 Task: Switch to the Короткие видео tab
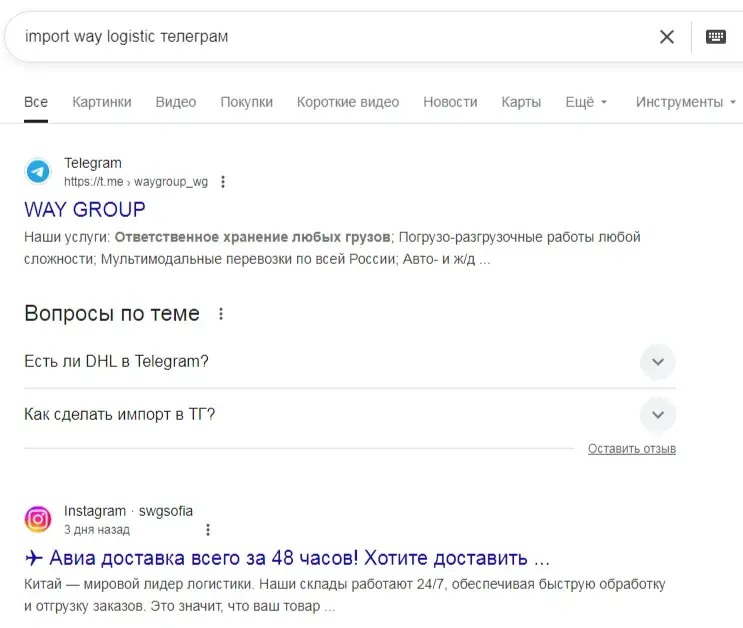click(348, 102)
